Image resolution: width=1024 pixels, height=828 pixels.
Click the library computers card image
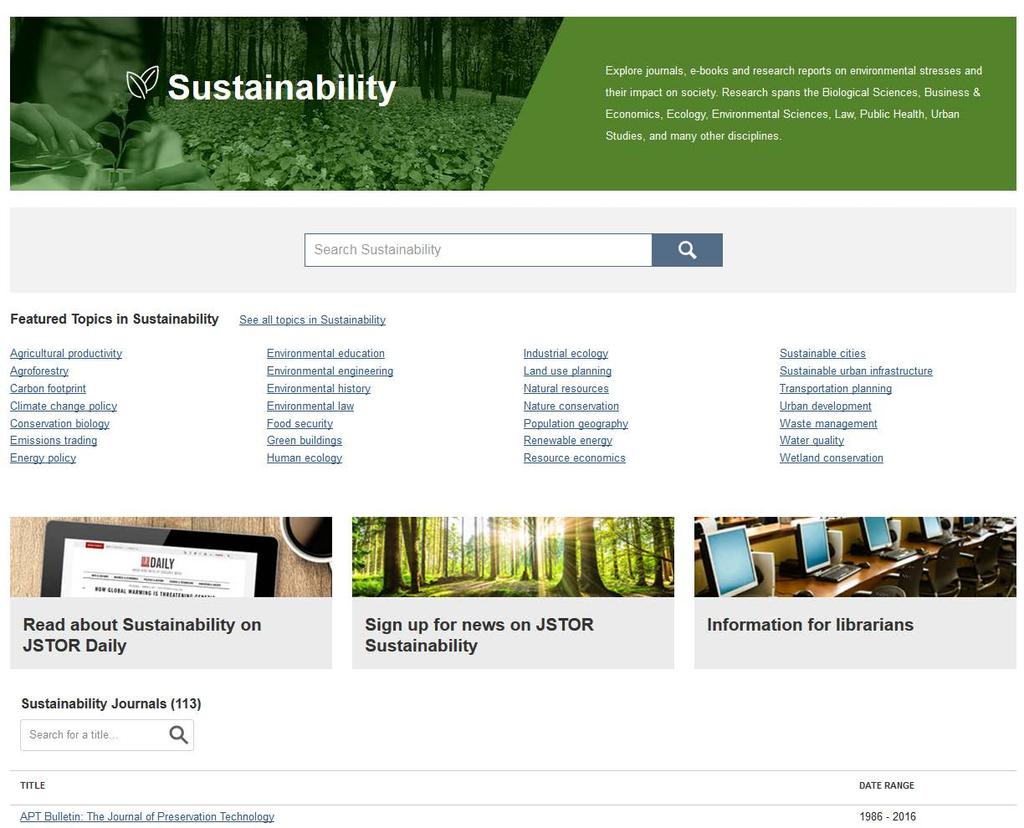855,557
